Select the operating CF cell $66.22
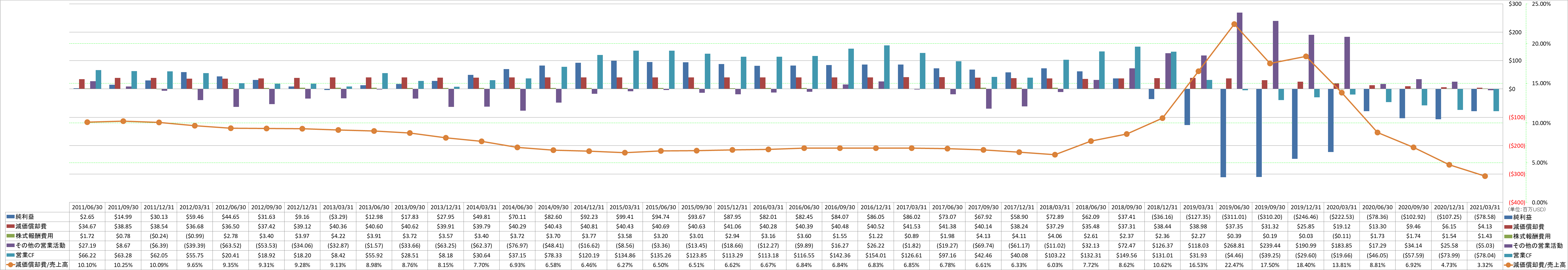 pos(87,255)
